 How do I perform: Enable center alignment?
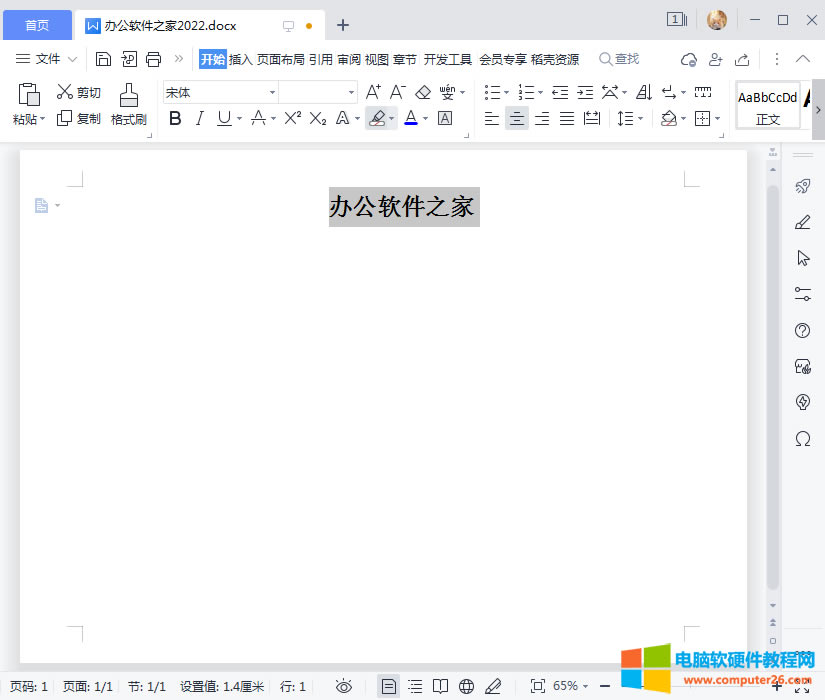516,118
